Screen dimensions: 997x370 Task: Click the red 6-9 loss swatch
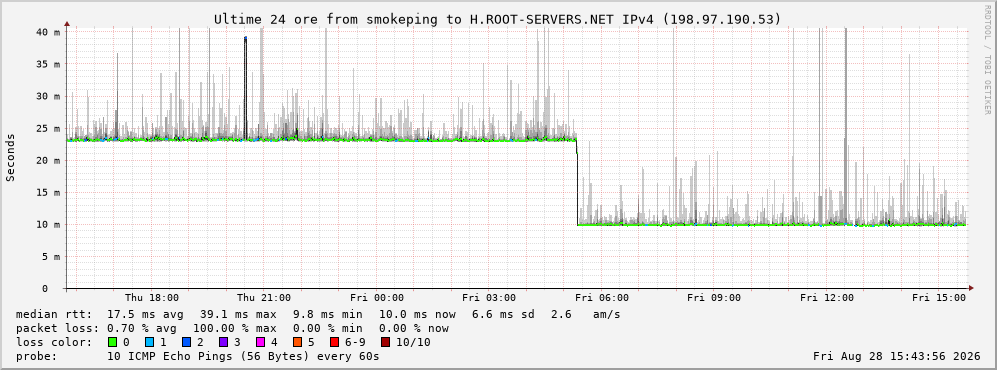coord(334,342)
